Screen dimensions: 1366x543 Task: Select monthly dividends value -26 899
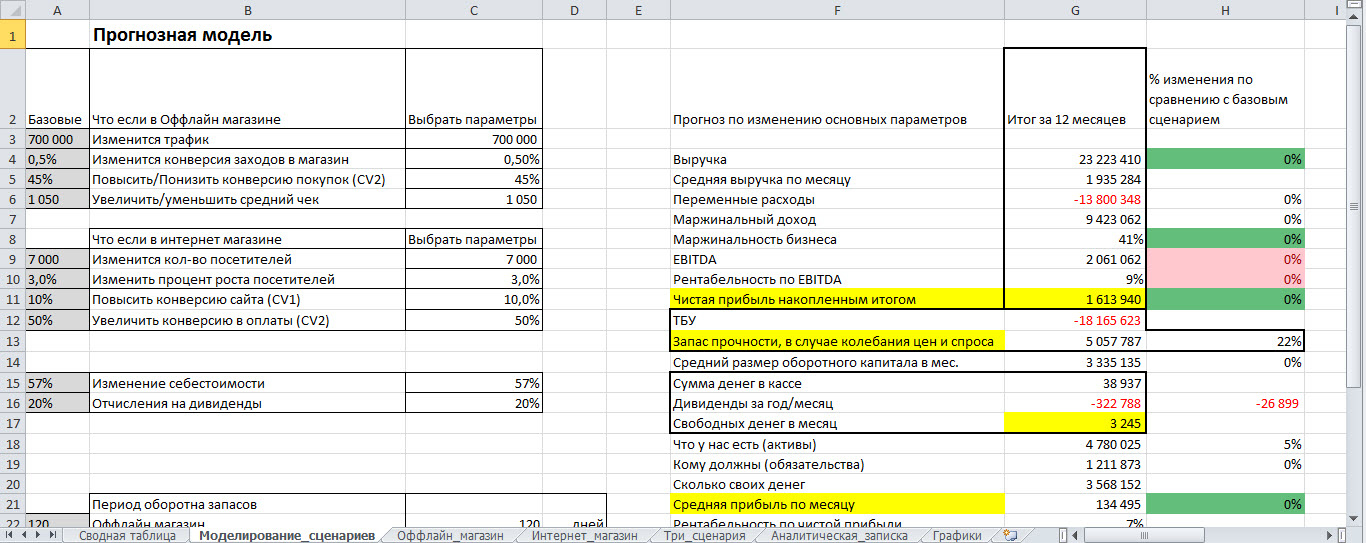click(1225, 403)
